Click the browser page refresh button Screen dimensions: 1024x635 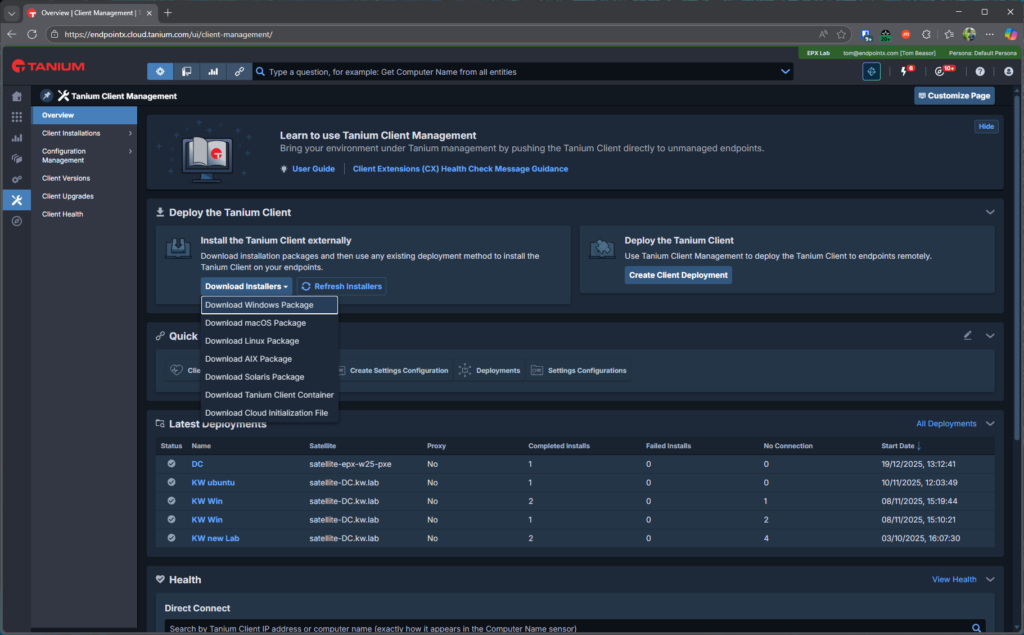click(x=32, y=34)
